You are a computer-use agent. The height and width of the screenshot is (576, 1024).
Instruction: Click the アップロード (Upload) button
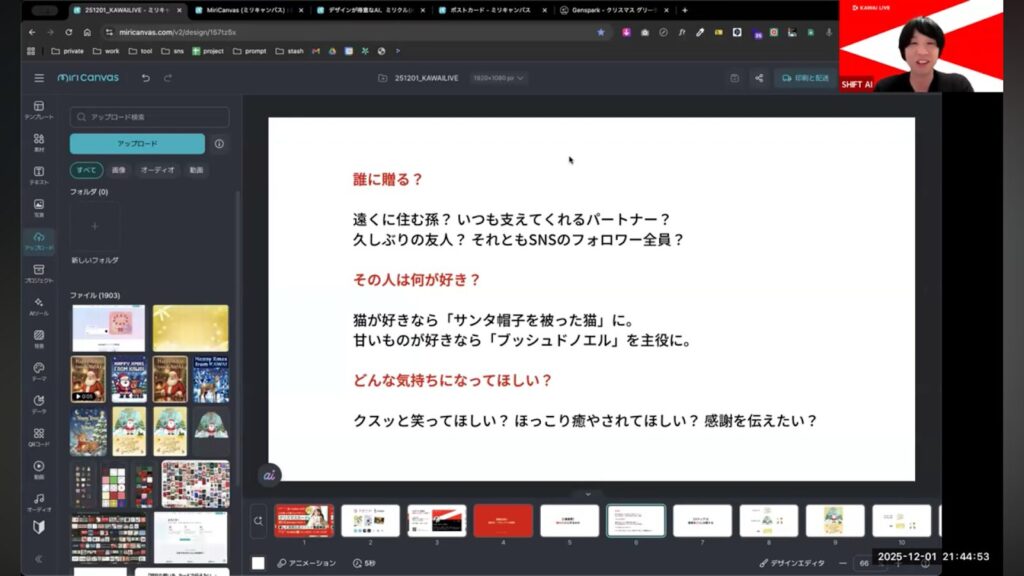coord(137,143)
